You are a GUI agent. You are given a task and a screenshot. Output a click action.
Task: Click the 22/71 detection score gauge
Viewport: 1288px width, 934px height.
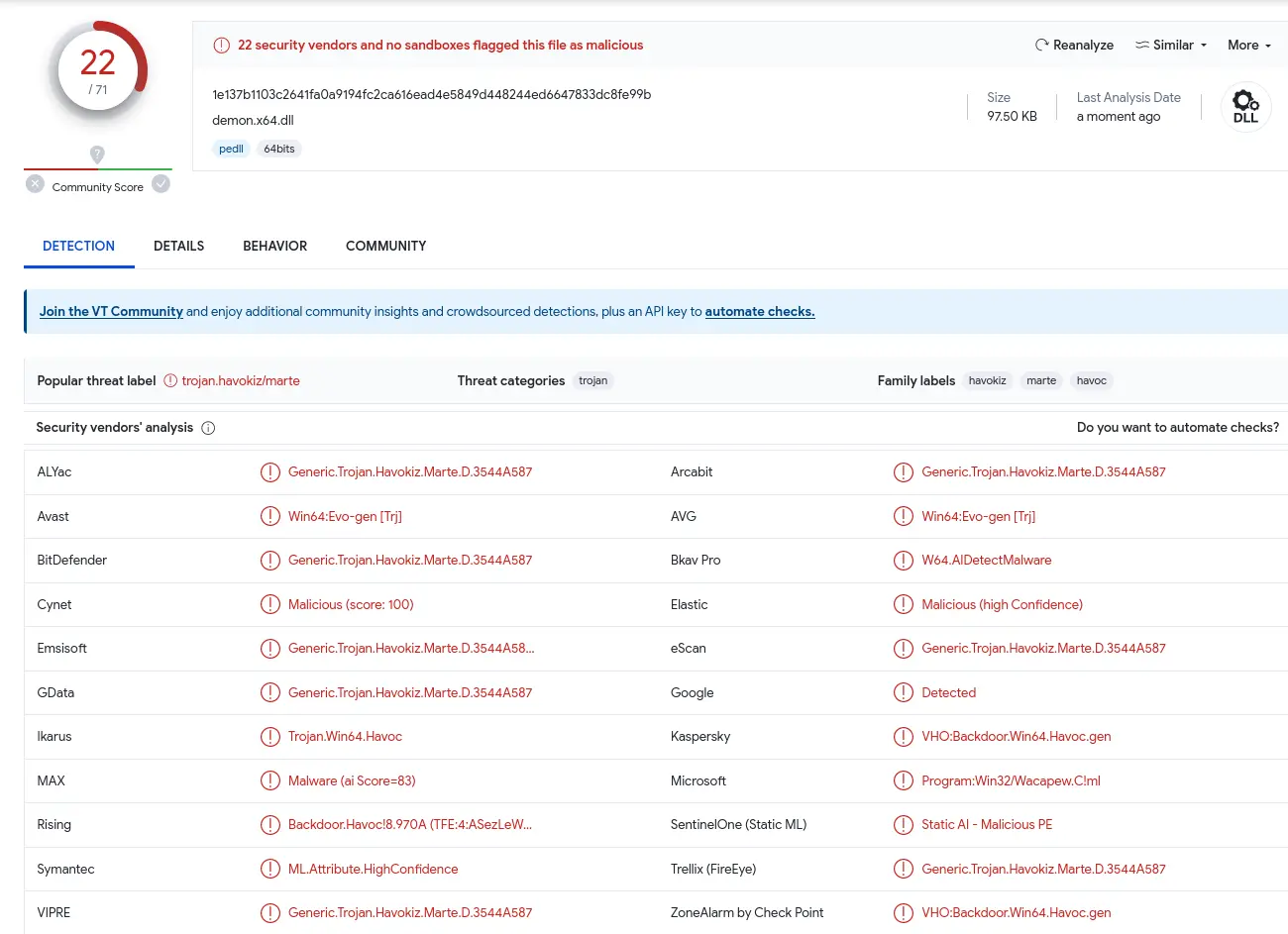(x=97, y=71)
